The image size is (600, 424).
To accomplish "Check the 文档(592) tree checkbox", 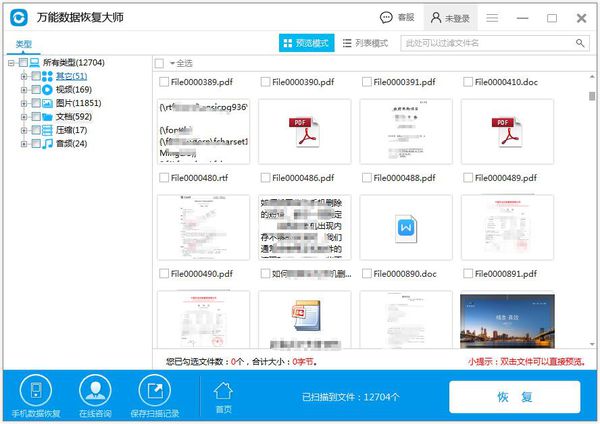I will tap(36, 116).
